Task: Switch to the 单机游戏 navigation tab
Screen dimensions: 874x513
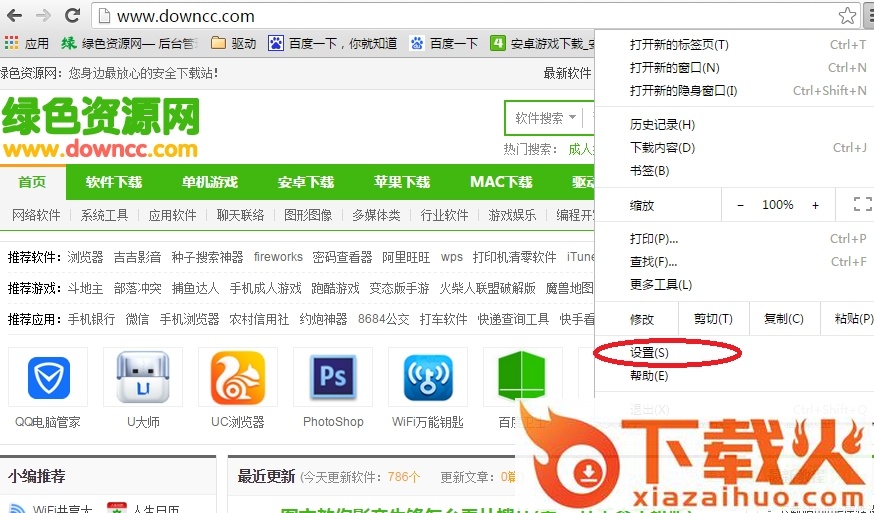Action: point(210,182)
